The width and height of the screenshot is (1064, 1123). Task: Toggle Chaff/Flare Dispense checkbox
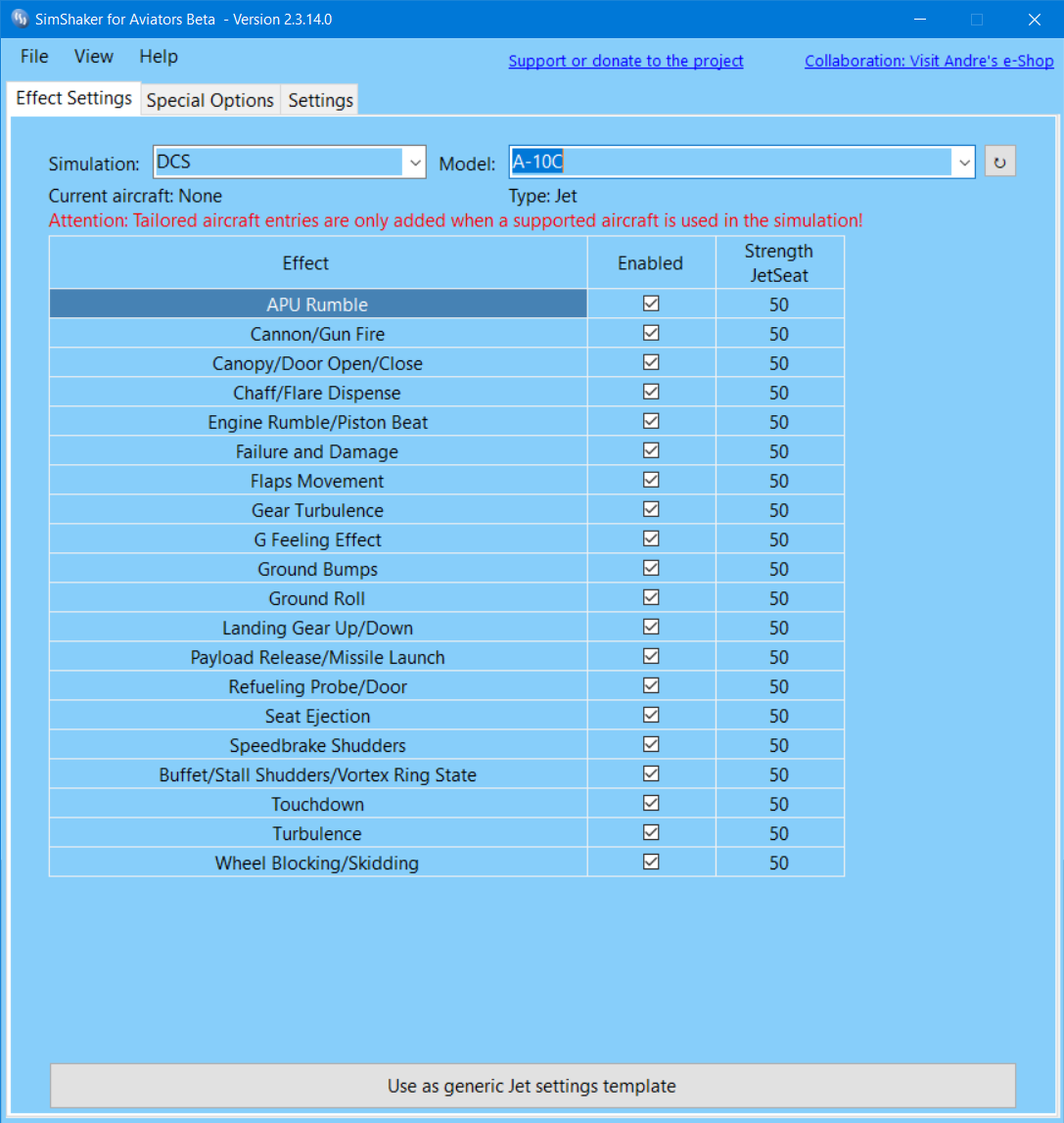click(651, 392)
